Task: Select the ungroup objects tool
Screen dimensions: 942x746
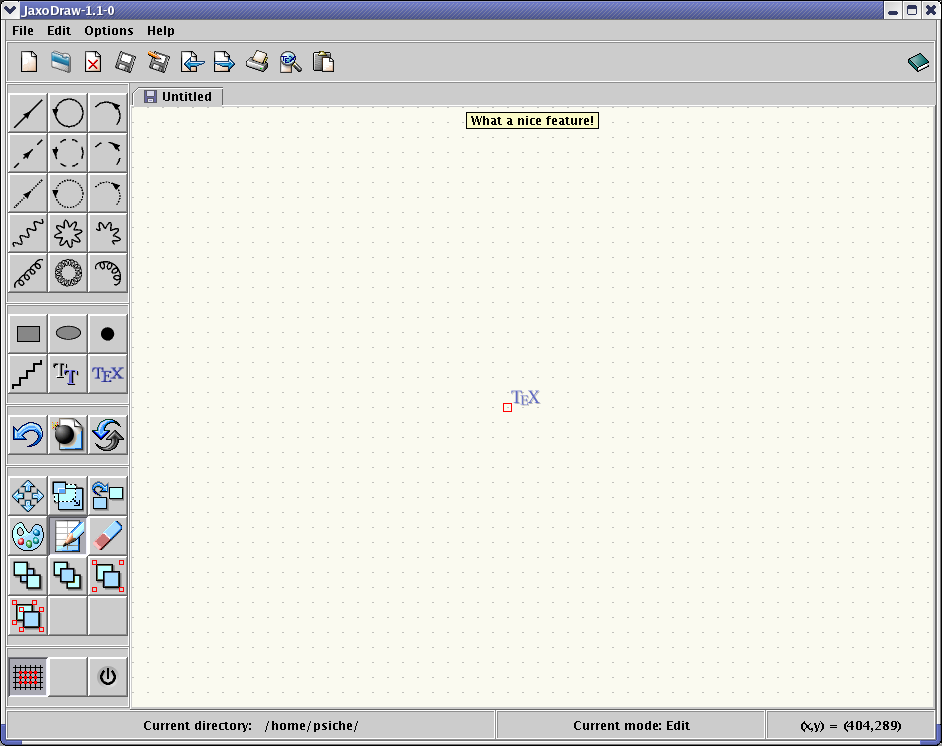Action: (28, 616)
